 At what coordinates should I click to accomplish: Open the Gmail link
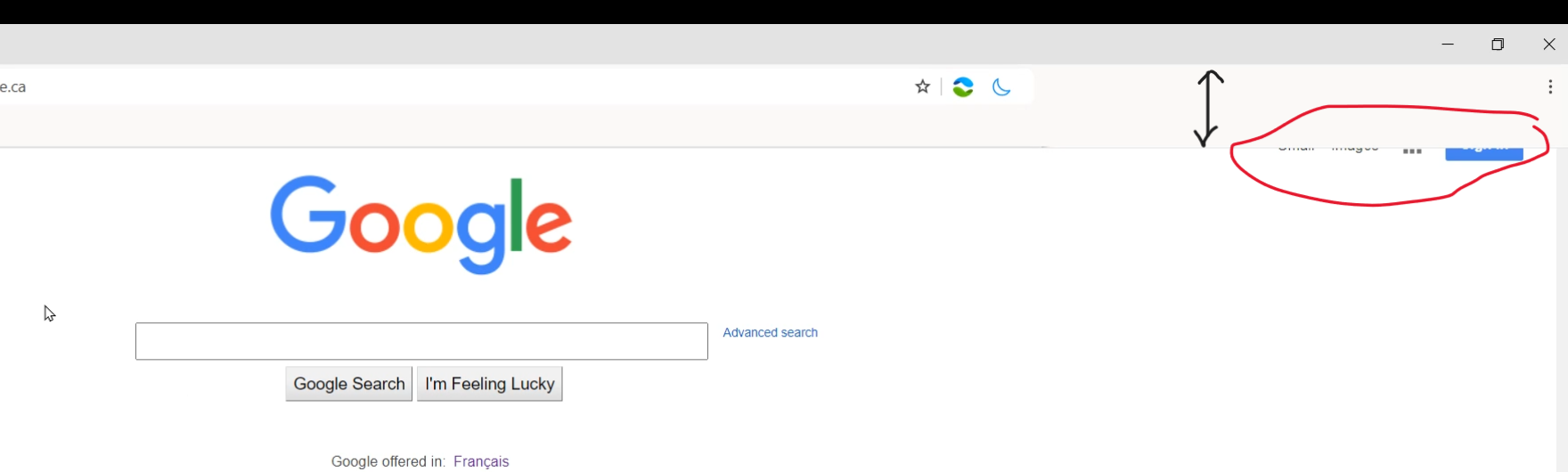coord(1296,149)
